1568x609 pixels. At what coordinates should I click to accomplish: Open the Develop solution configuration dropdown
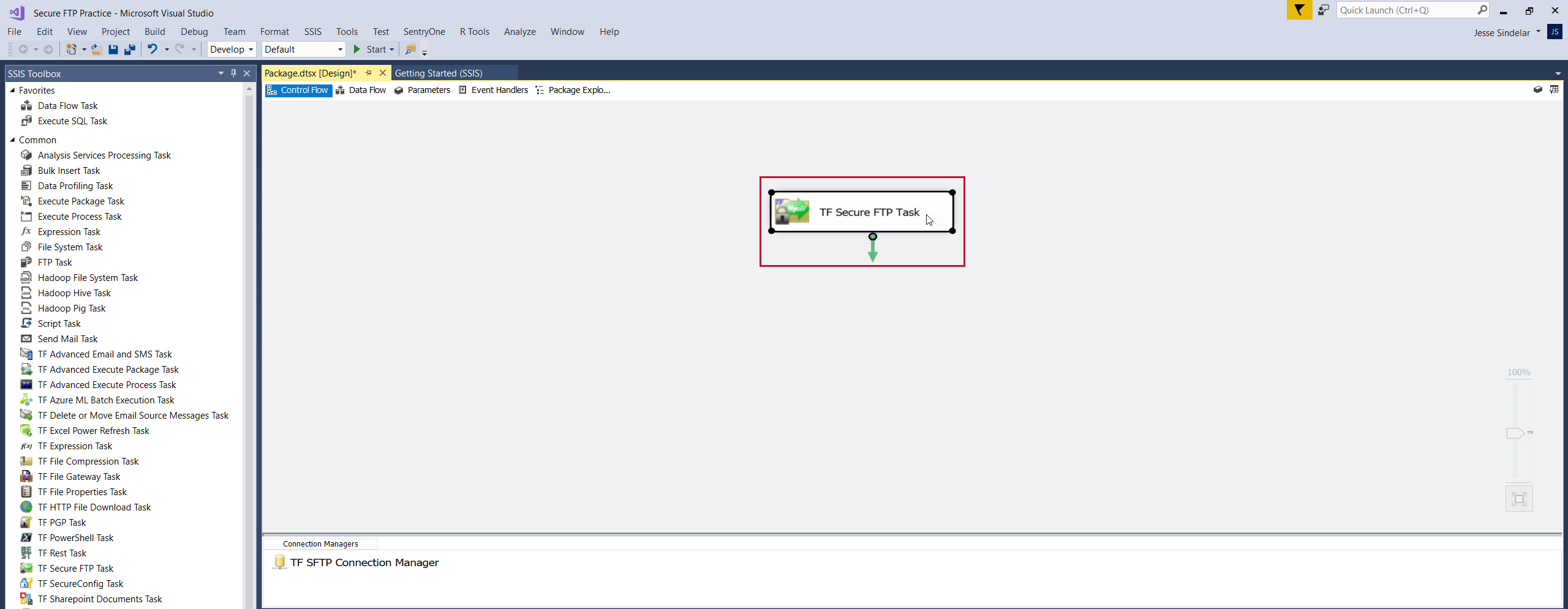point(251,50)
